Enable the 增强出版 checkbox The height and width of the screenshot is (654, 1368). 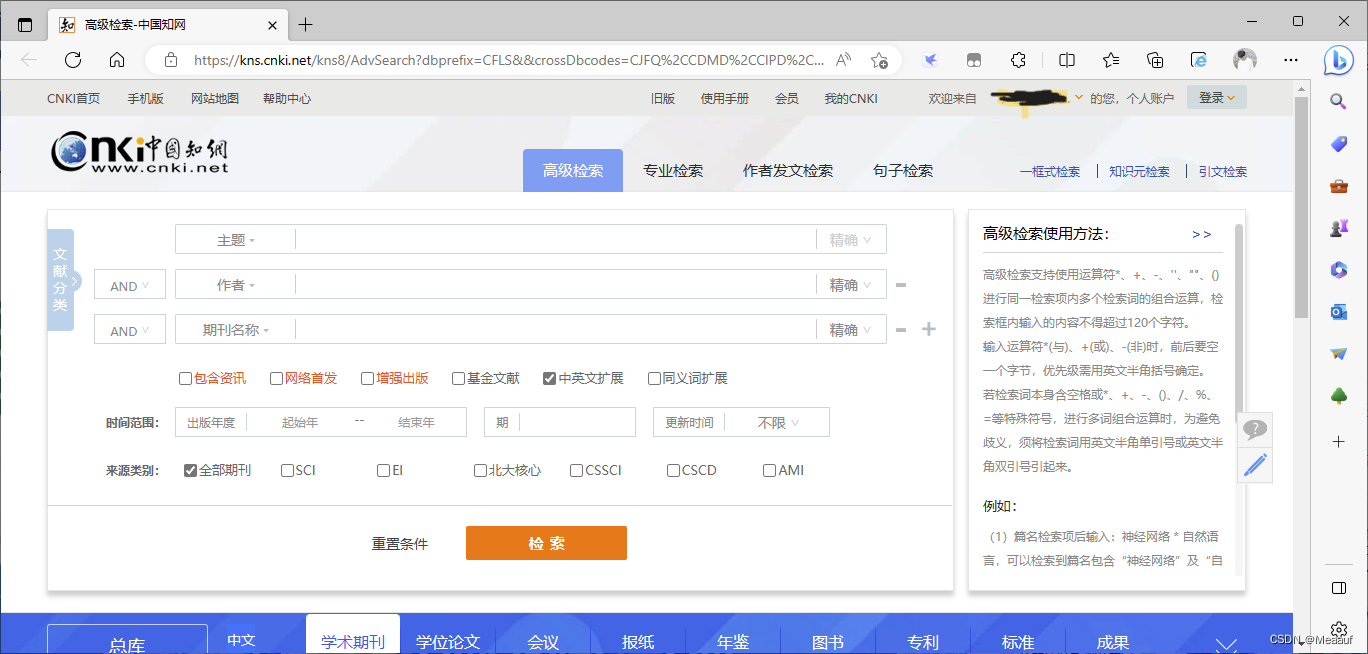(368, 379)
